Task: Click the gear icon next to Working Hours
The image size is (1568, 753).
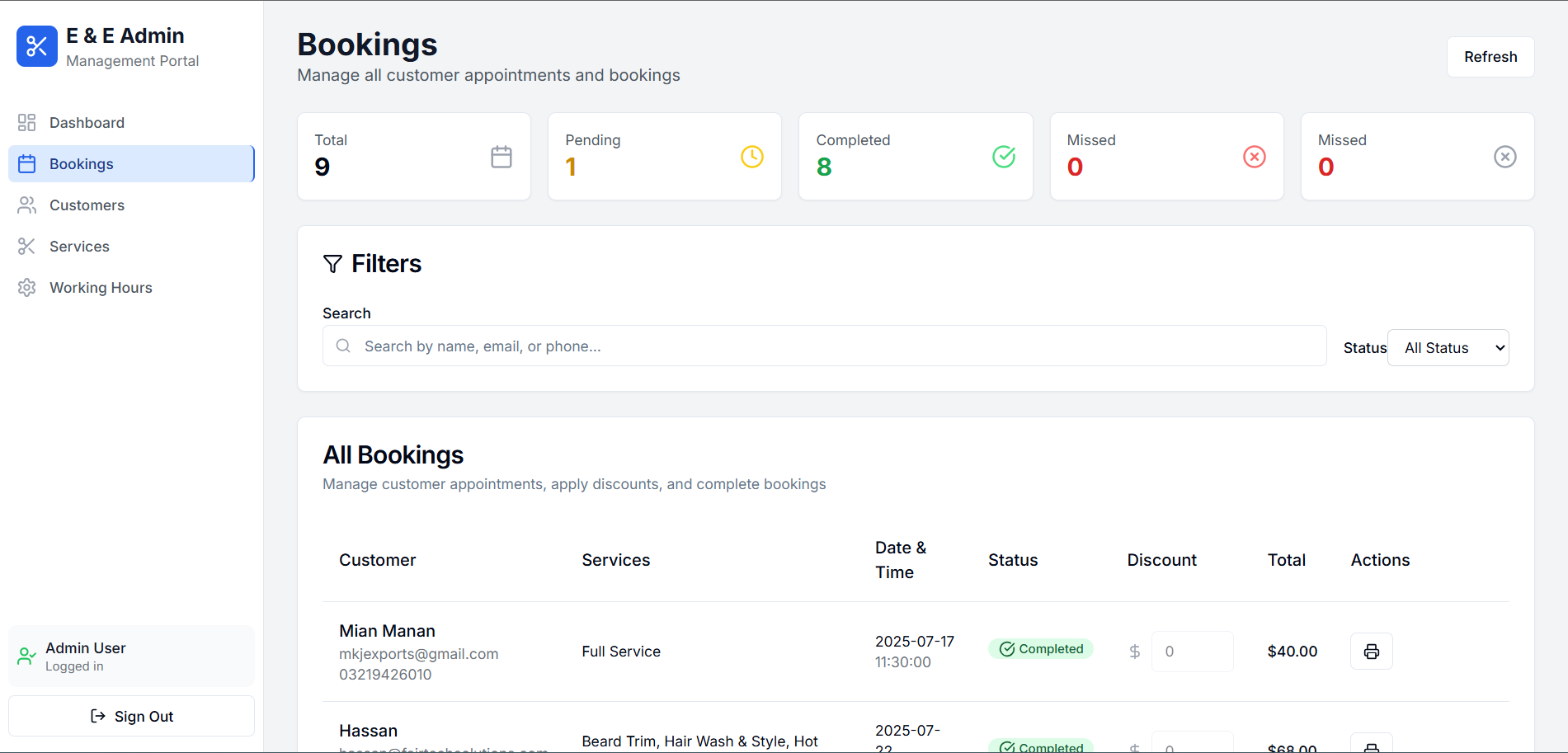Action: tap(26, 287)
